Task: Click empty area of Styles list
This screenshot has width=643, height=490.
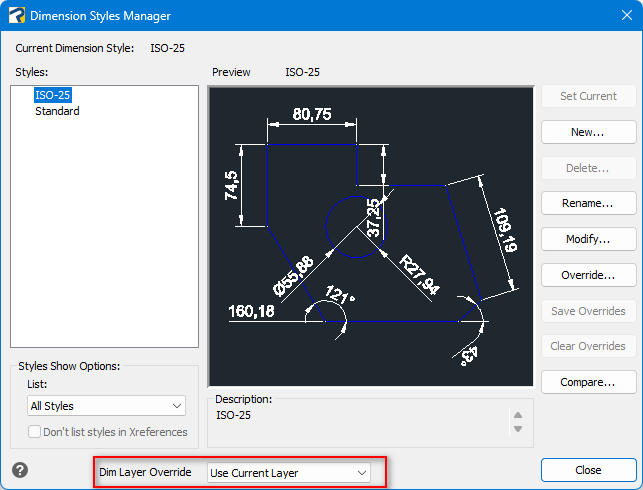Action: [105, 234]
